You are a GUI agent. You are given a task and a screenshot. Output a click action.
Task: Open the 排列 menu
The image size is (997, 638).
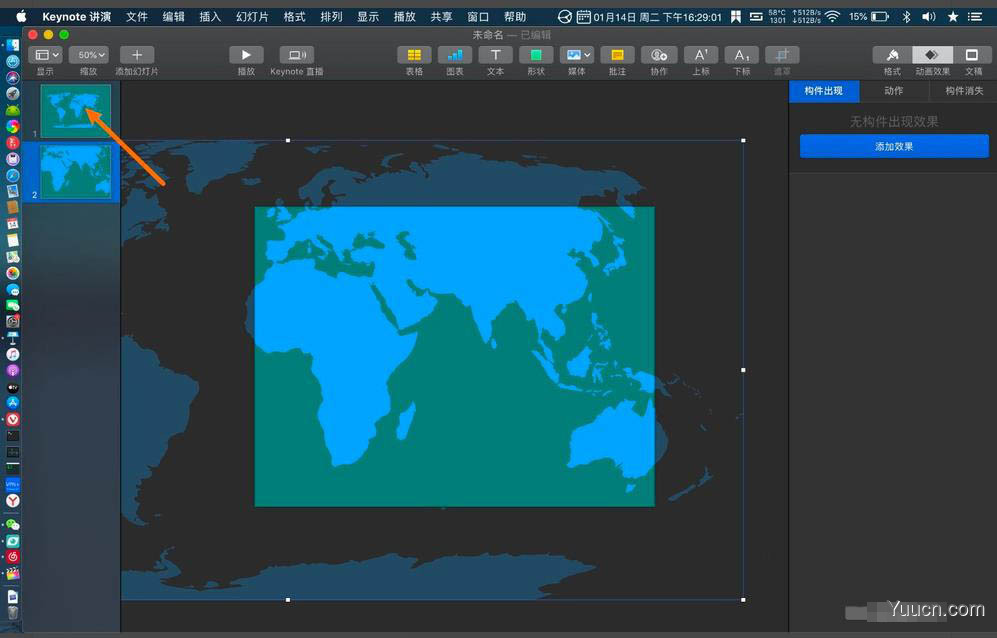tap(331, 17)
